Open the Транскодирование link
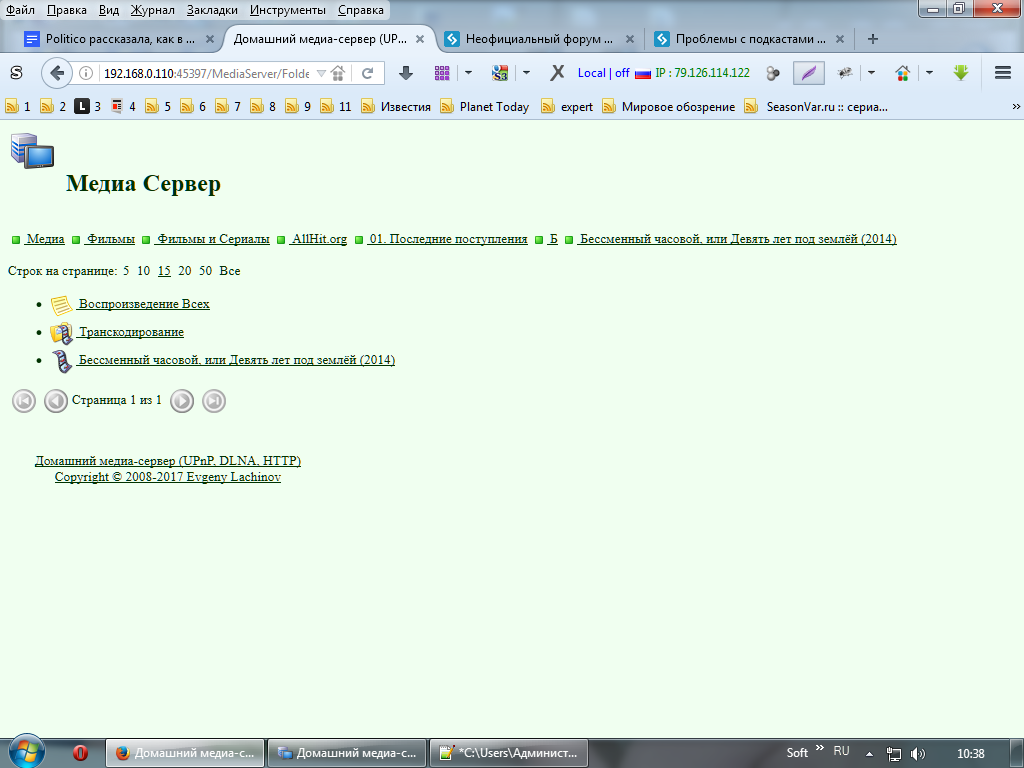This screenshot has height=768, width=1024. (x=131, y=332)
